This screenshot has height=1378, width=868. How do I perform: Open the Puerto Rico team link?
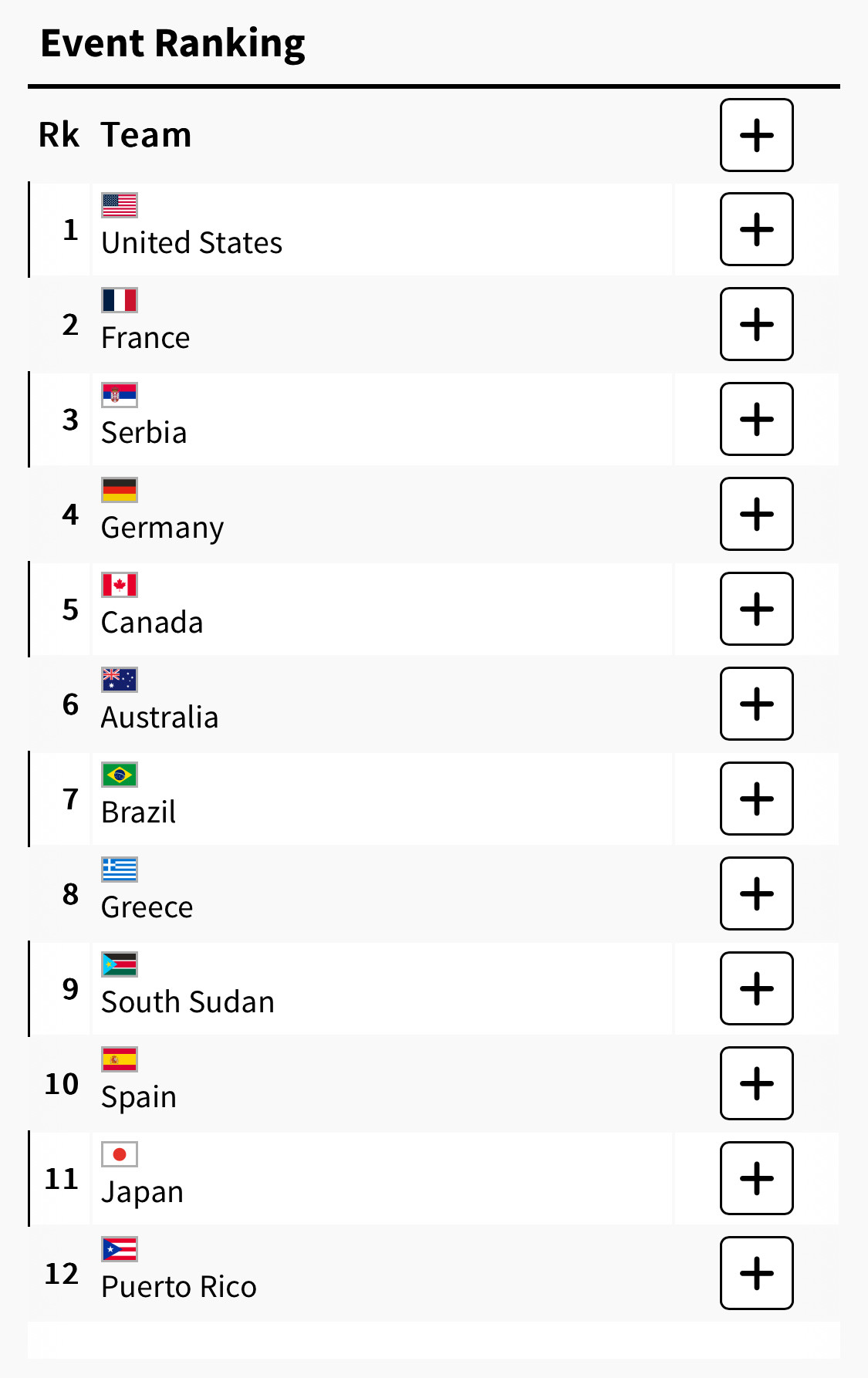[x=179, y=1287]
